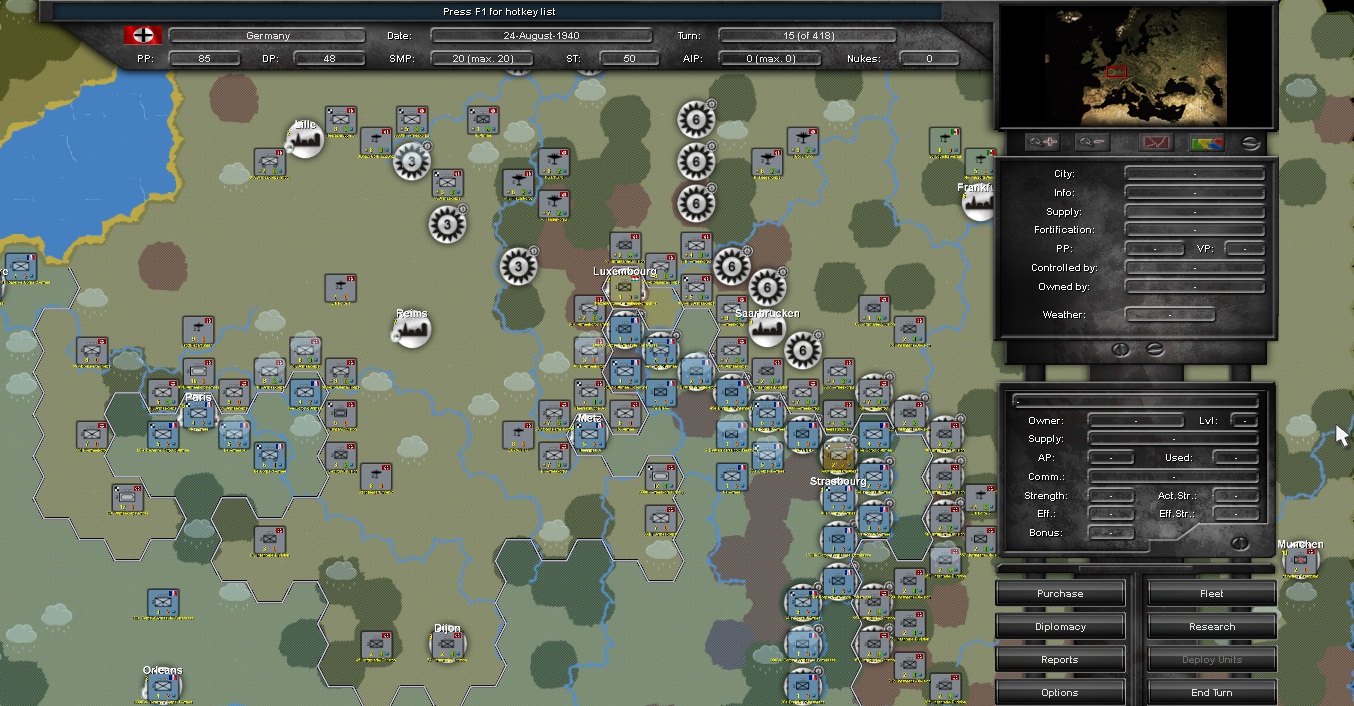Image resolution: width=1354 pixels, height=706 pixels.
Task: Click the Press F1 for hotkey list bar
Action: [x=497, y=12]
